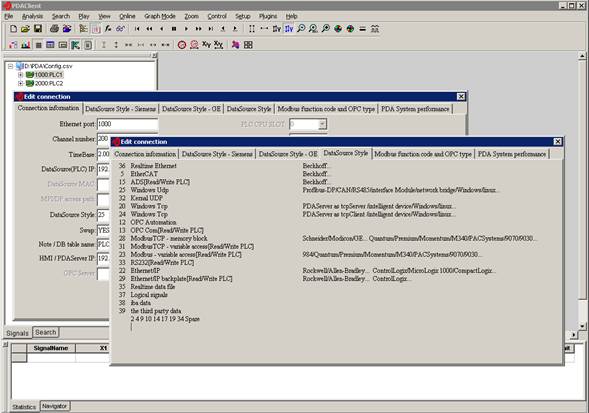The height and width of the screenshot is (413, 589).
Task: Save using the floppy disk icon
Action: (x=38, y=29)
